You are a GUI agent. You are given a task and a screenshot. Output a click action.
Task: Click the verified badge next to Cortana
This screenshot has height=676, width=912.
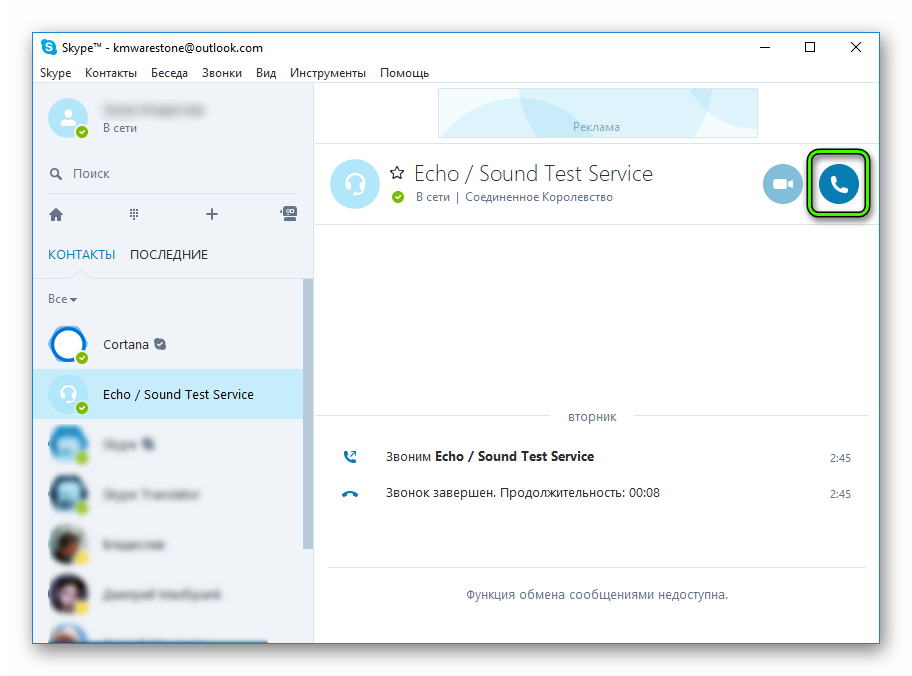tap(160, 344)
